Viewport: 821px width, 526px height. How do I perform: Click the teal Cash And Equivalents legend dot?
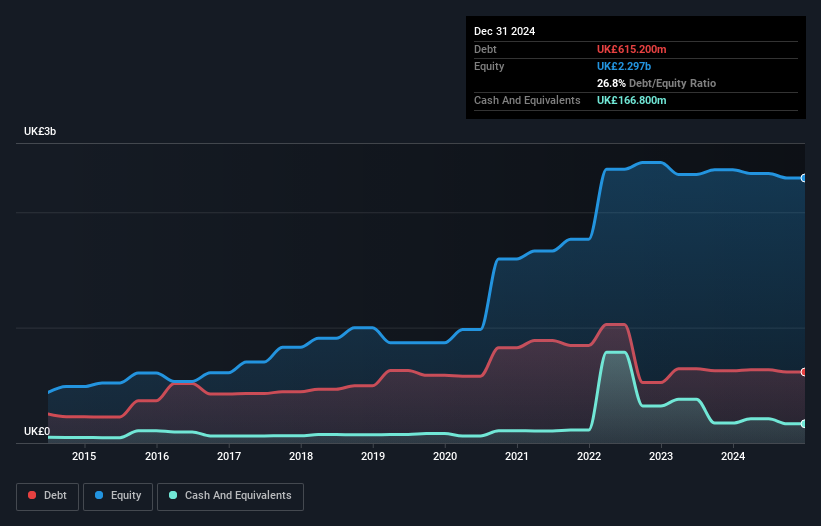pos(173,495)
